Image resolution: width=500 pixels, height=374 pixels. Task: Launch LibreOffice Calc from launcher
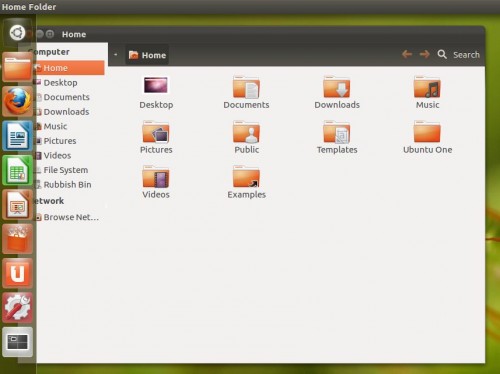(17, 170)
